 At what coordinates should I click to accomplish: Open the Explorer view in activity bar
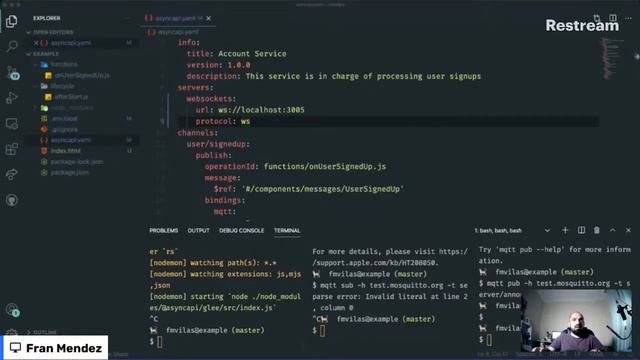point(11,21)
